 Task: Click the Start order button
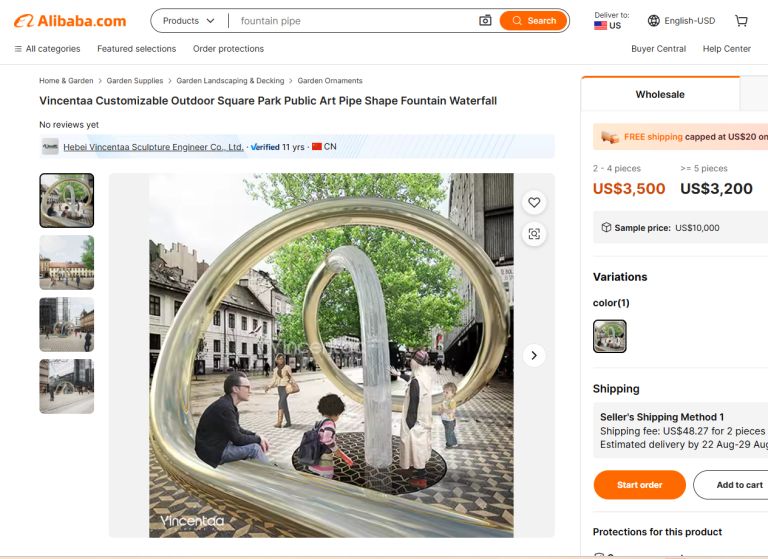[x=639, y=485]
